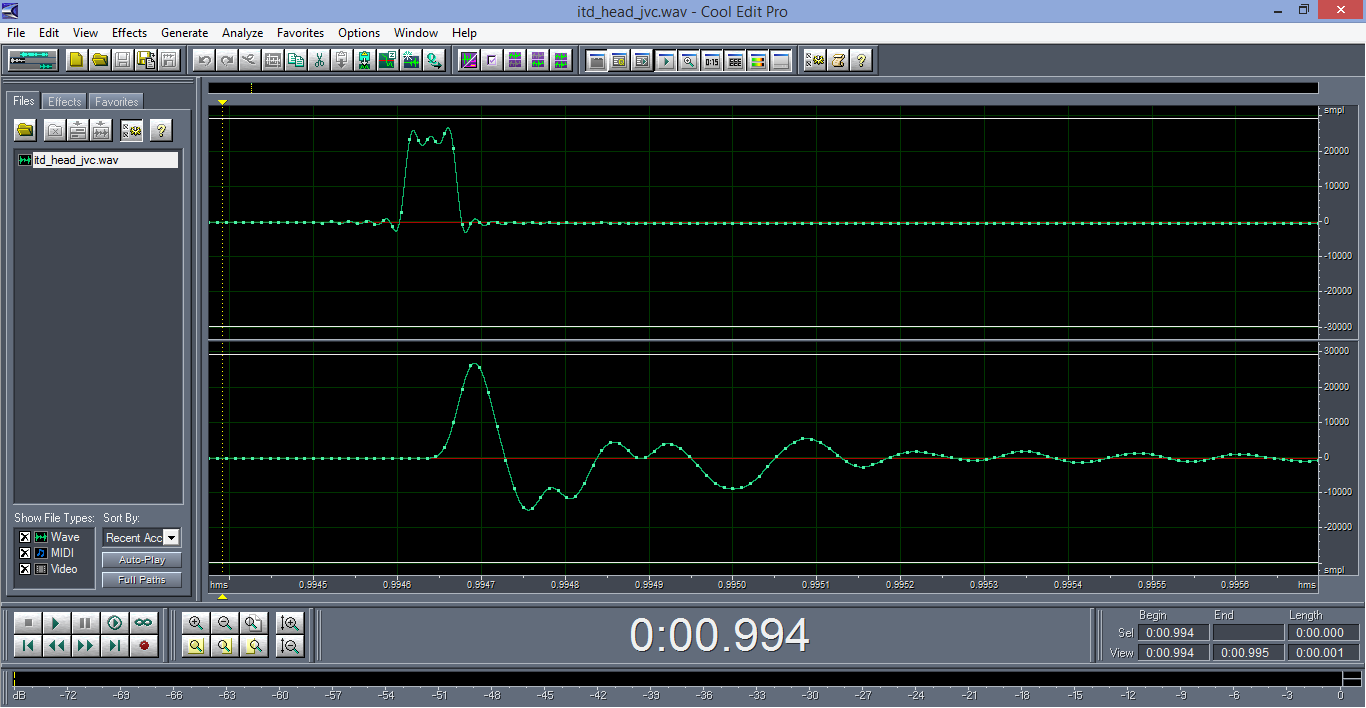The height and width of the screenshot is (708, 1366).
Task: Click toolbar scroll icon next to Help
Action: point(838,60)
